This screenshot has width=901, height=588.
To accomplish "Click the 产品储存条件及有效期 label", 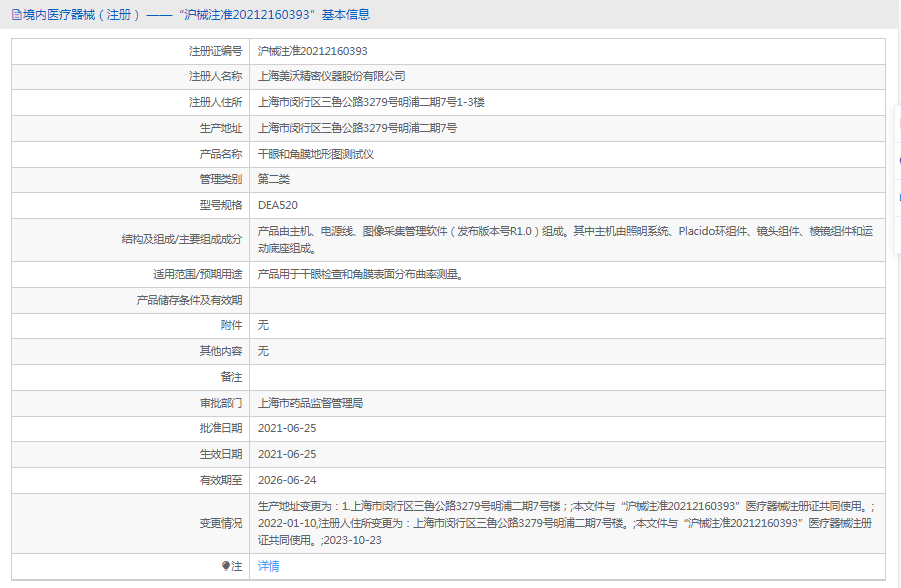I will pos(189,301).
